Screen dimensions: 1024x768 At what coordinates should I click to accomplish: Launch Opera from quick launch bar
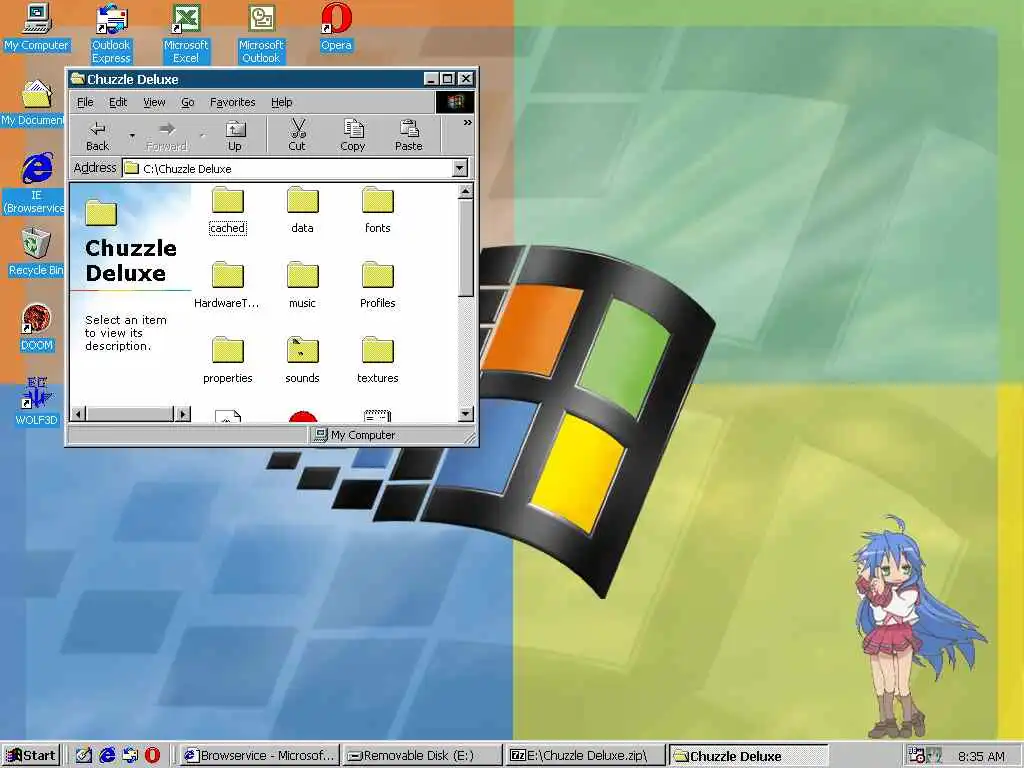[x=153, y=756]
